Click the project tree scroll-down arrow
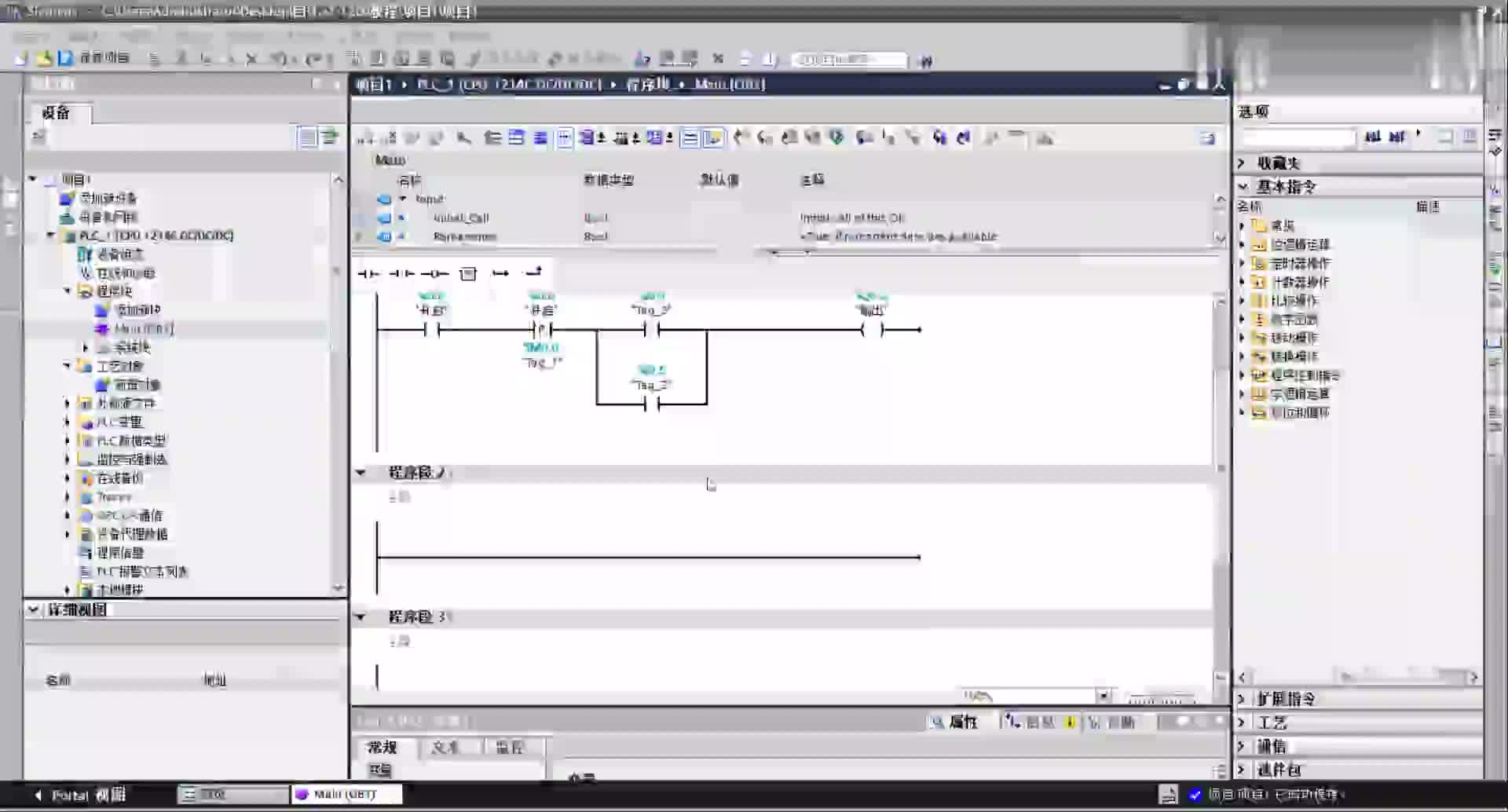Screen dimensions: 1508x812 point(339,587)
